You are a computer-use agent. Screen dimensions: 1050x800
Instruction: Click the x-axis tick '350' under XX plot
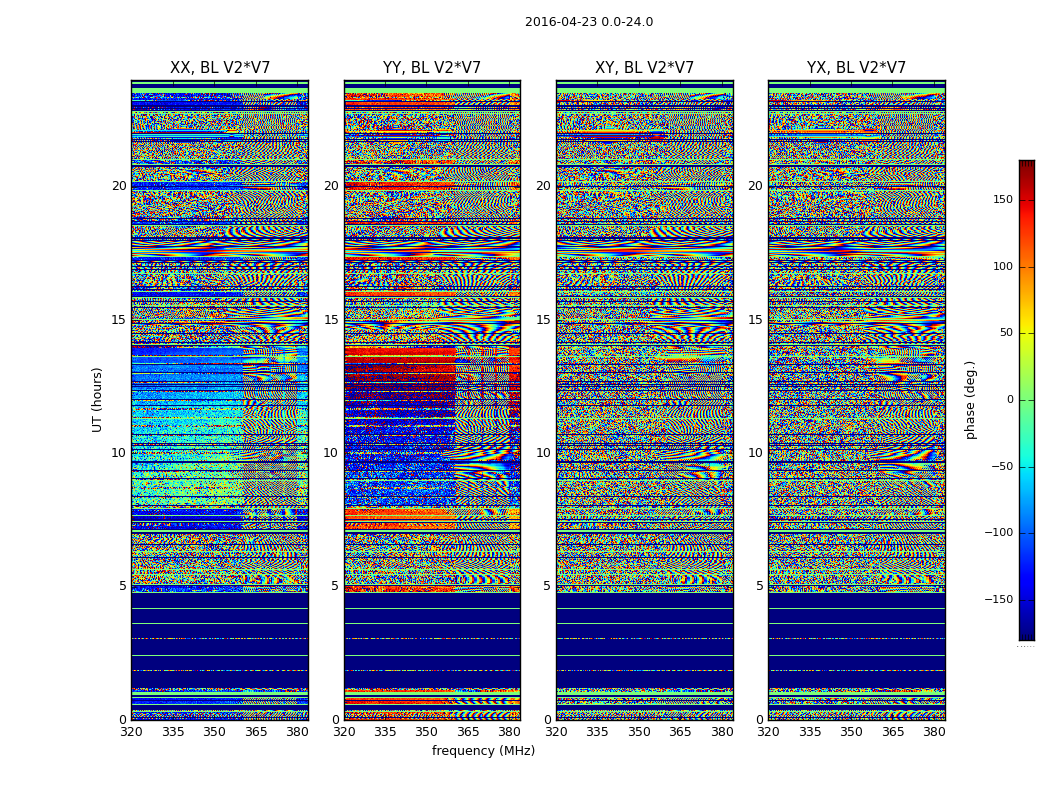click(214, 732)
